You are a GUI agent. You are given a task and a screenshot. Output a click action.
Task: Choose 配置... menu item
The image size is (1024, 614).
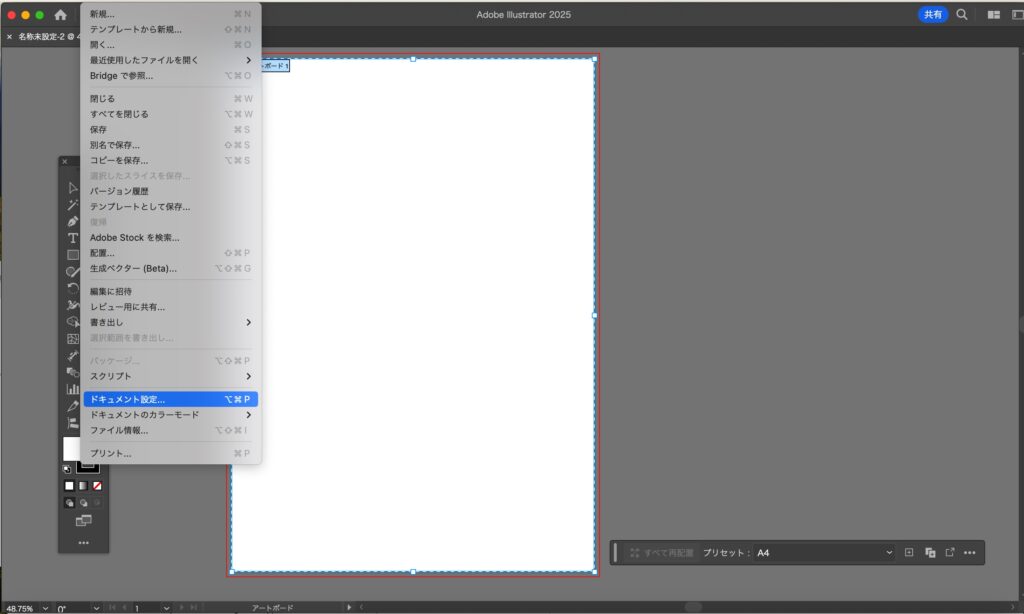pos(170,253)
